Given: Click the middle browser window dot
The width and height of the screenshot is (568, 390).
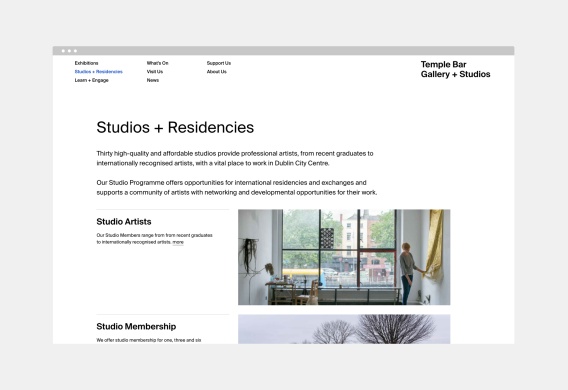Looking at the screenshot, I should click(x=69, y=51).
